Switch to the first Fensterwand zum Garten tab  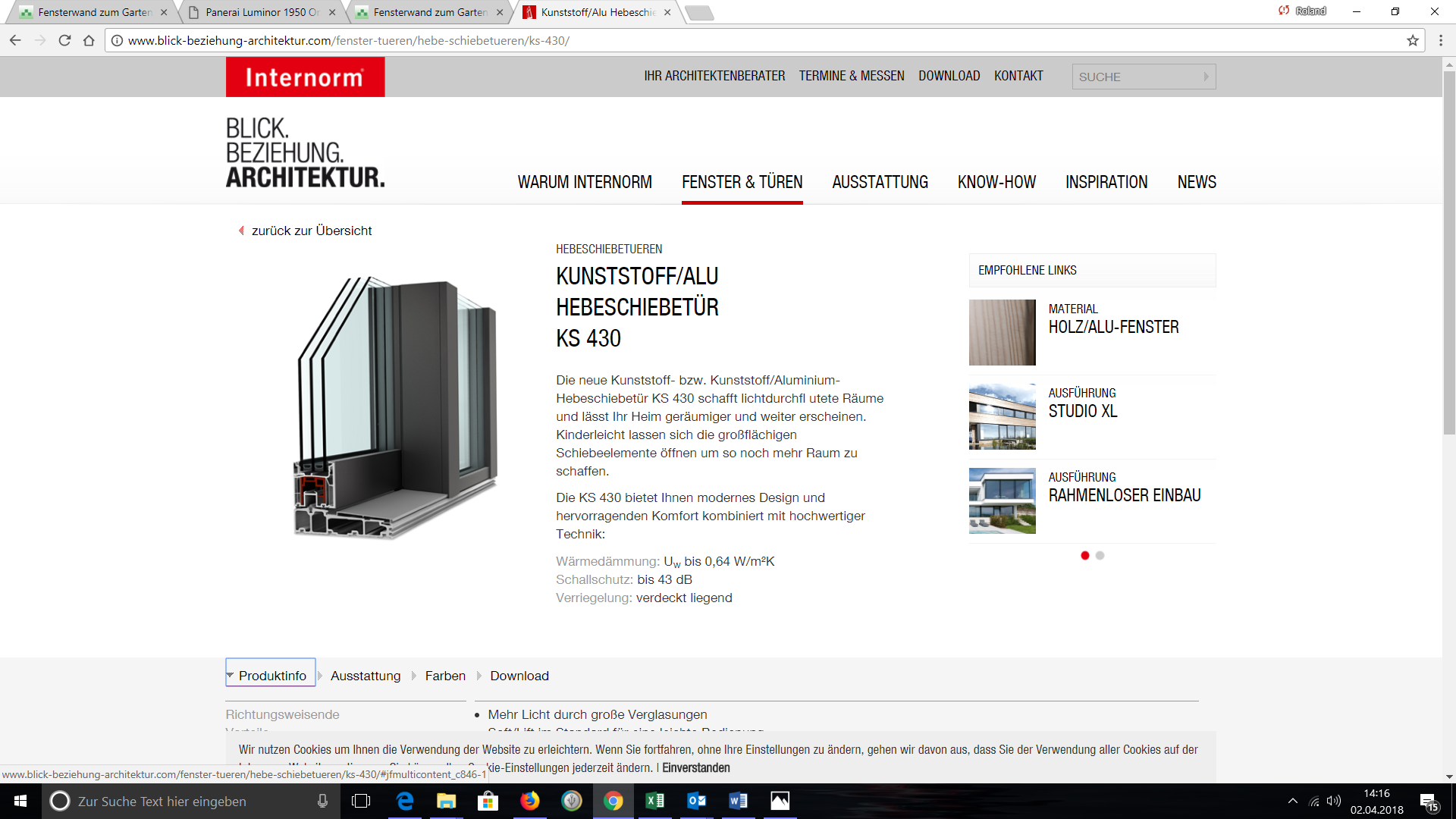(x=94, y=12)
